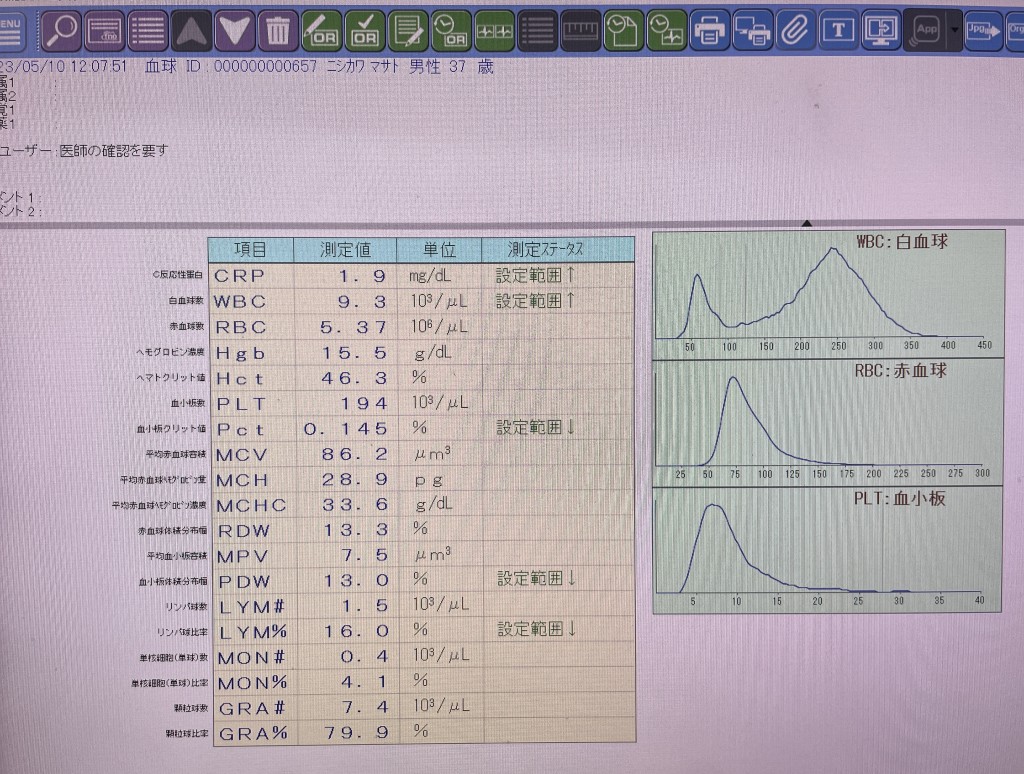1024x774 pixels.
Task: Export as Jpg using the Jpg icon
Action: [x=984, y=30]
